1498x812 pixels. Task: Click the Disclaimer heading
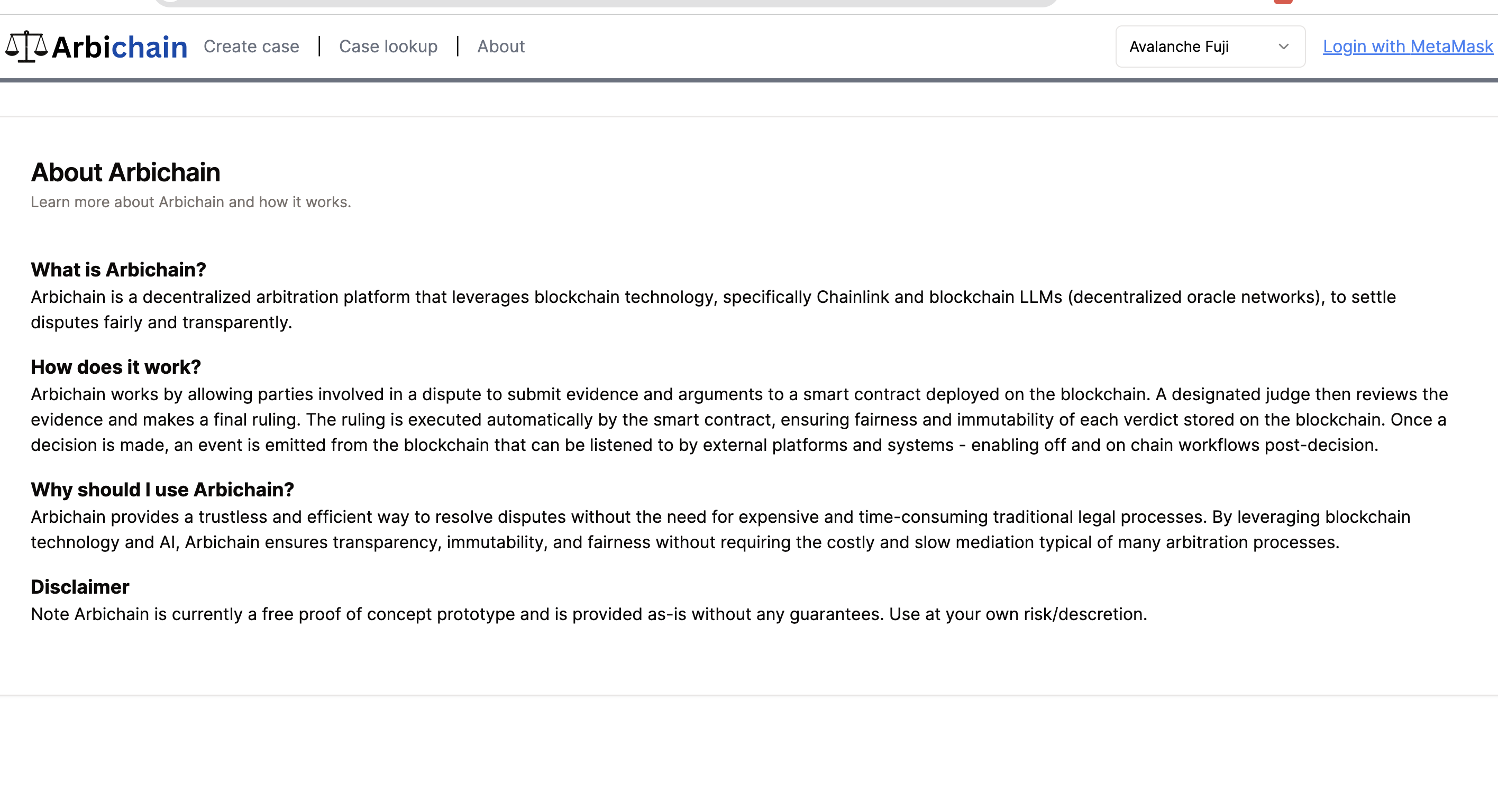coord(80,587)
